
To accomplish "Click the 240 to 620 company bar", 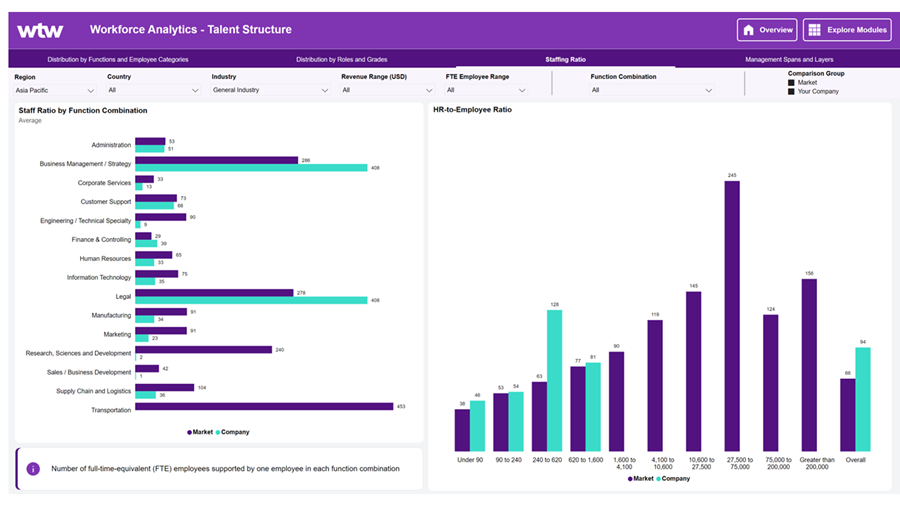I will [x=554, y=381].
